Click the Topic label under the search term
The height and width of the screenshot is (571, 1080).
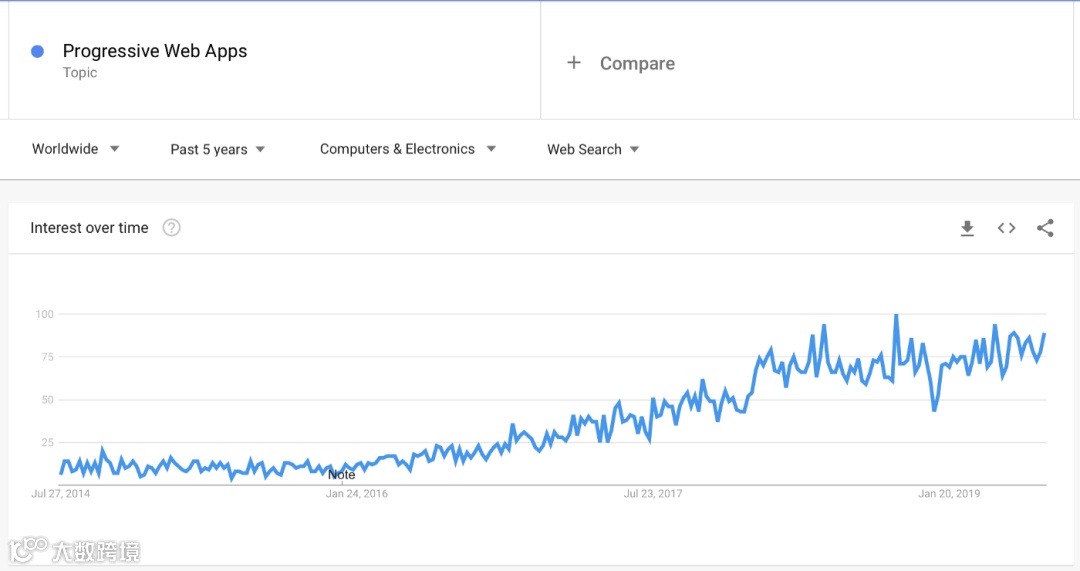click(x=80, y=72)
